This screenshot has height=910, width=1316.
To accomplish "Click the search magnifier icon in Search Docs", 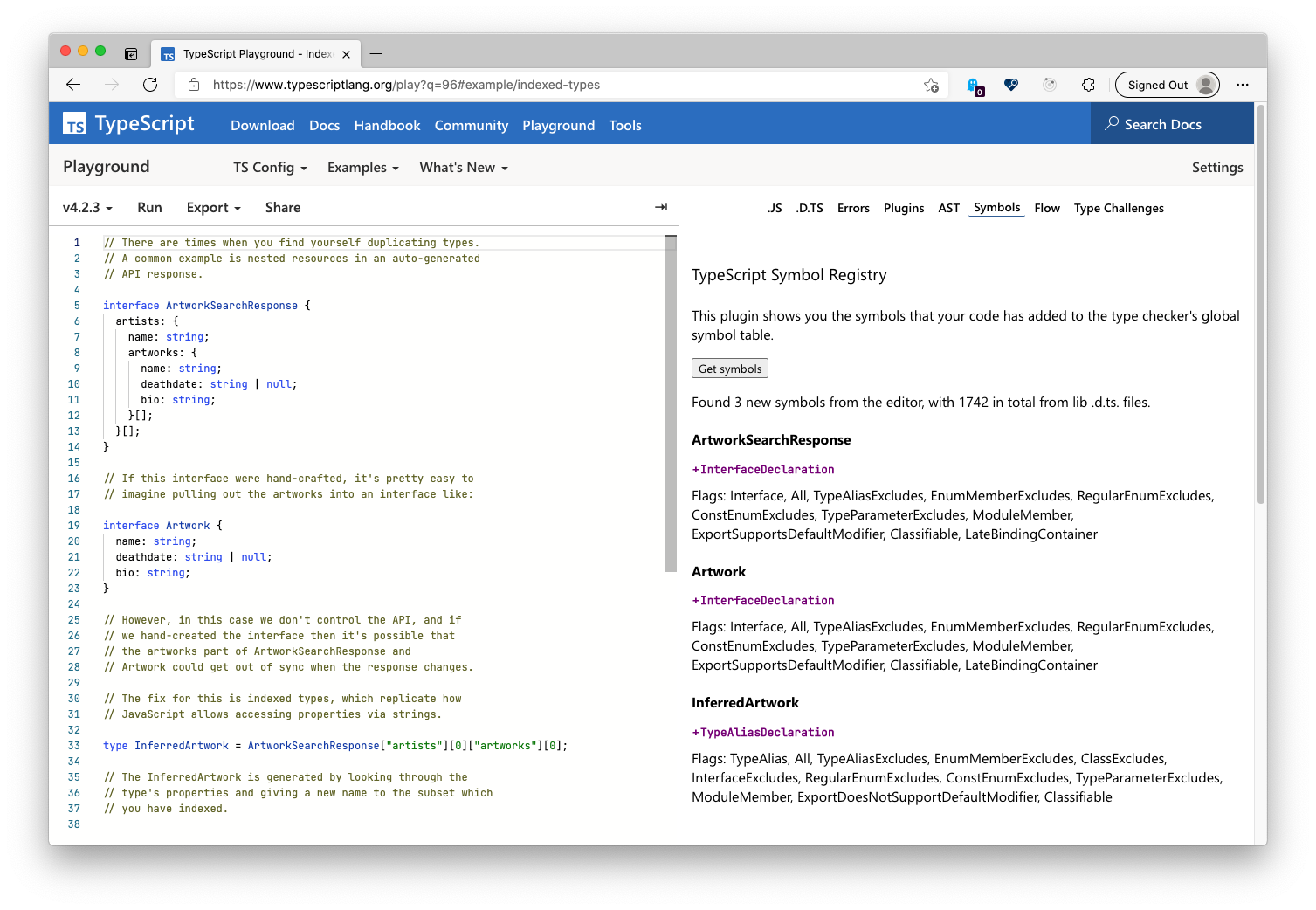I will [1112, 124].
